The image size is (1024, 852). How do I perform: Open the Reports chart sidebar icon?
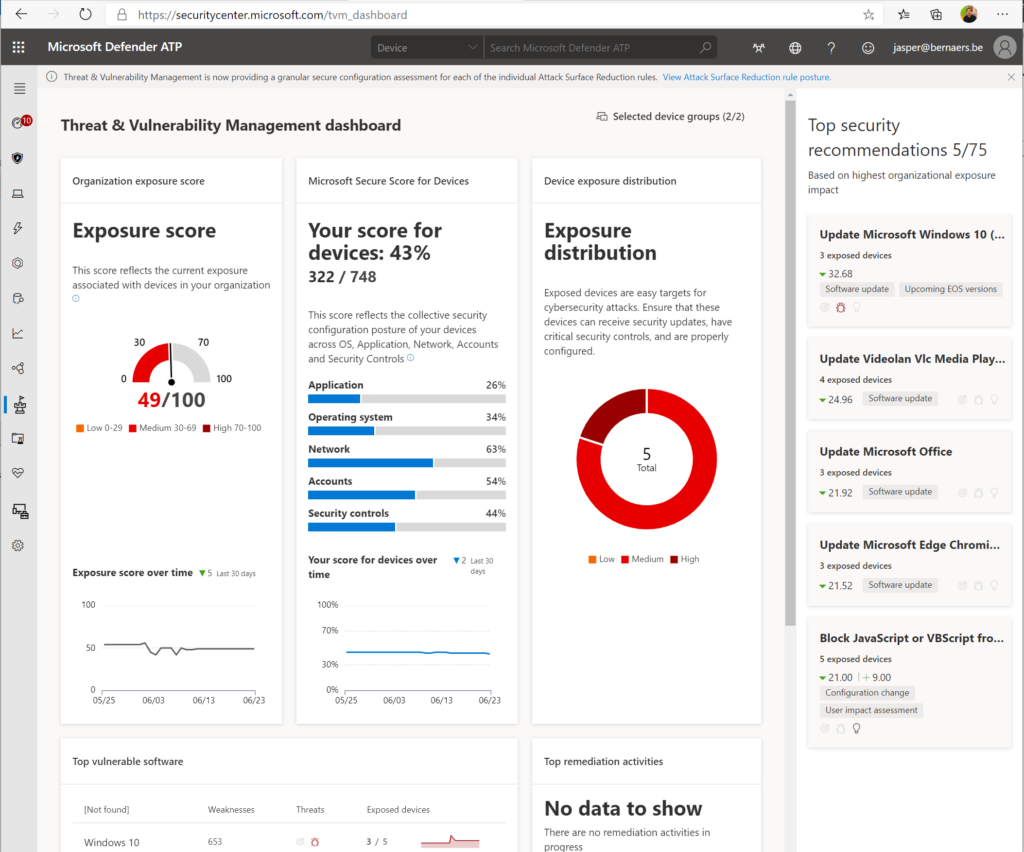[18, 334]
